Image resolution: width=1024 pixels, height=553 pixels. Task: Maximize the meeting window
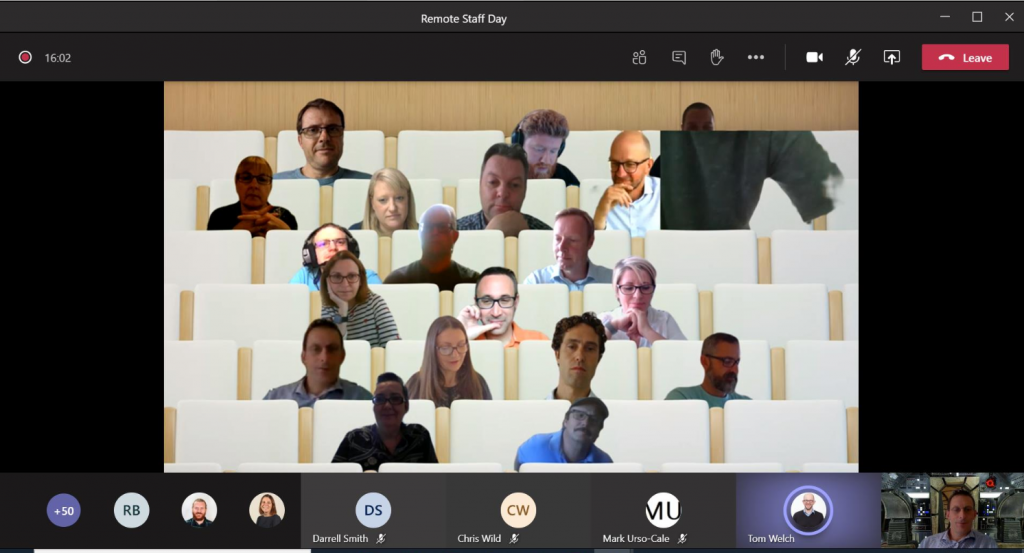click(977, 17)
